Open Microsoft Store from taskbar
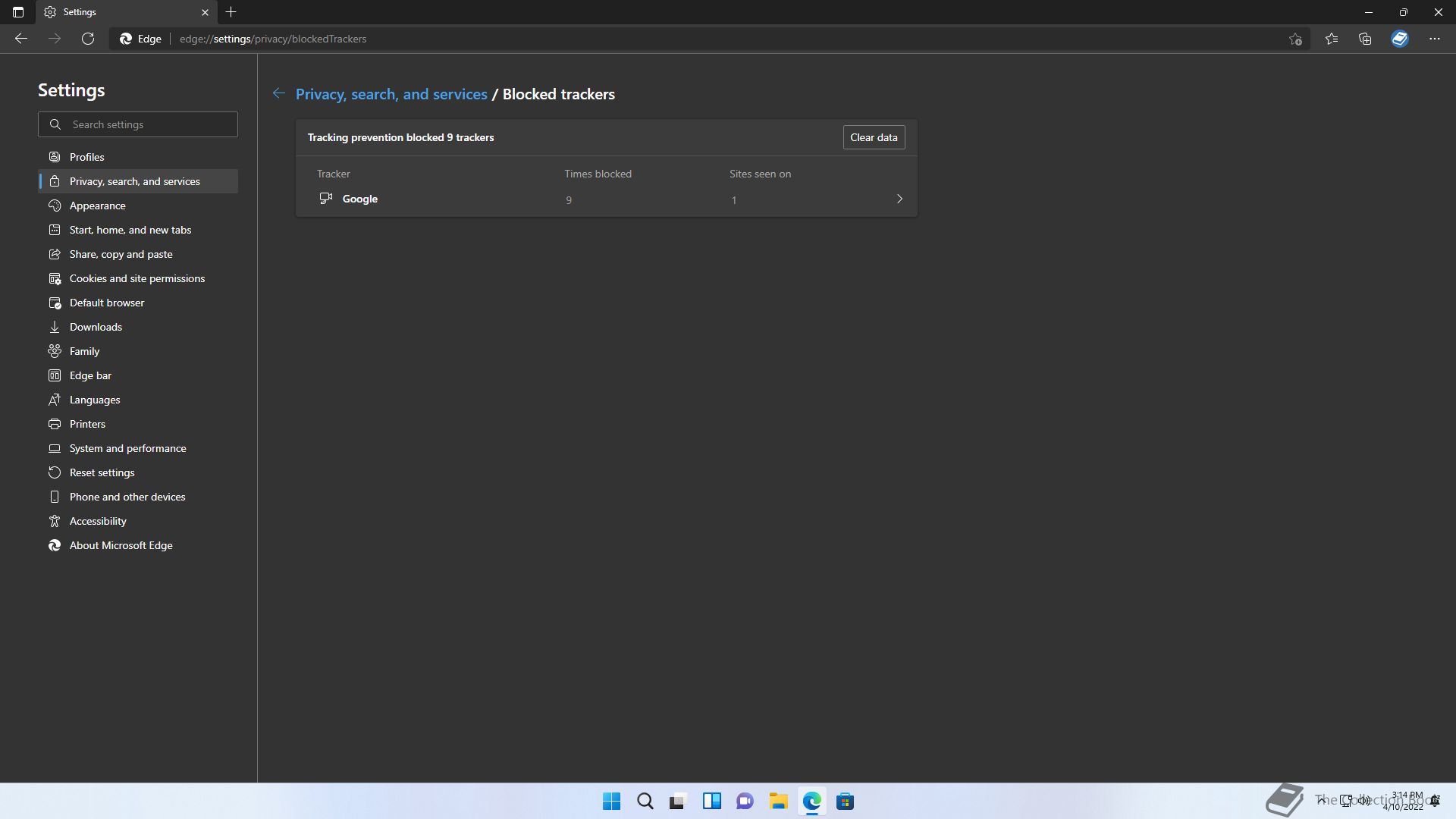The height and width of the screenshot is (819, 1456). click(x=845, y=801)
